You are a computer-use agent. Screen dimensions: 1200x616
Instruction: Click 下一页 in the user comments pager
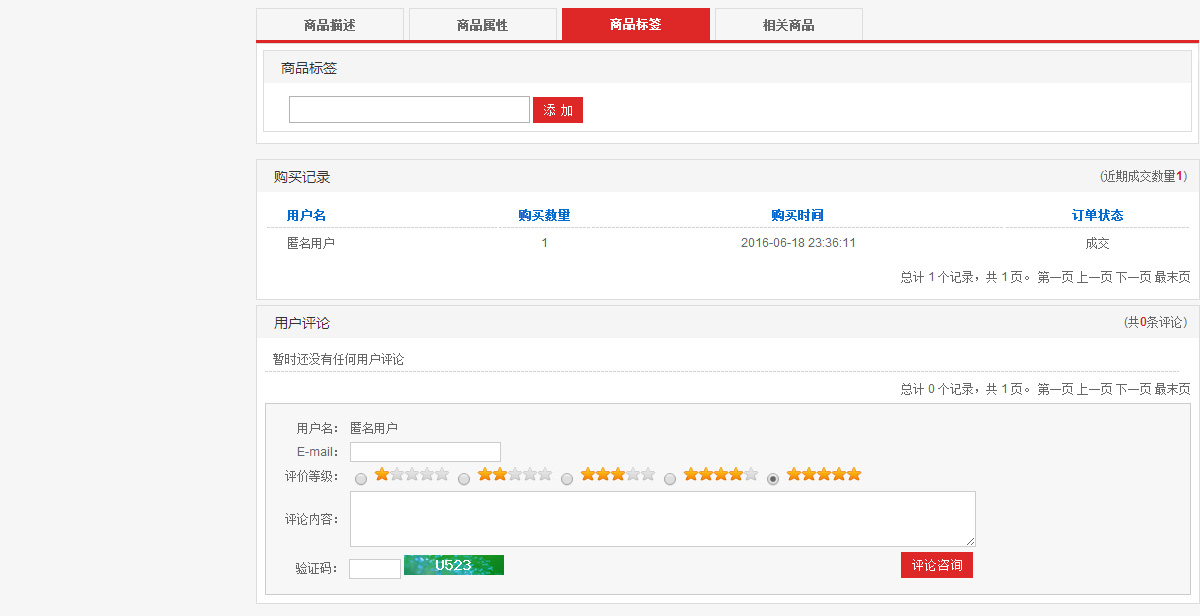(x=1133, y=389)
